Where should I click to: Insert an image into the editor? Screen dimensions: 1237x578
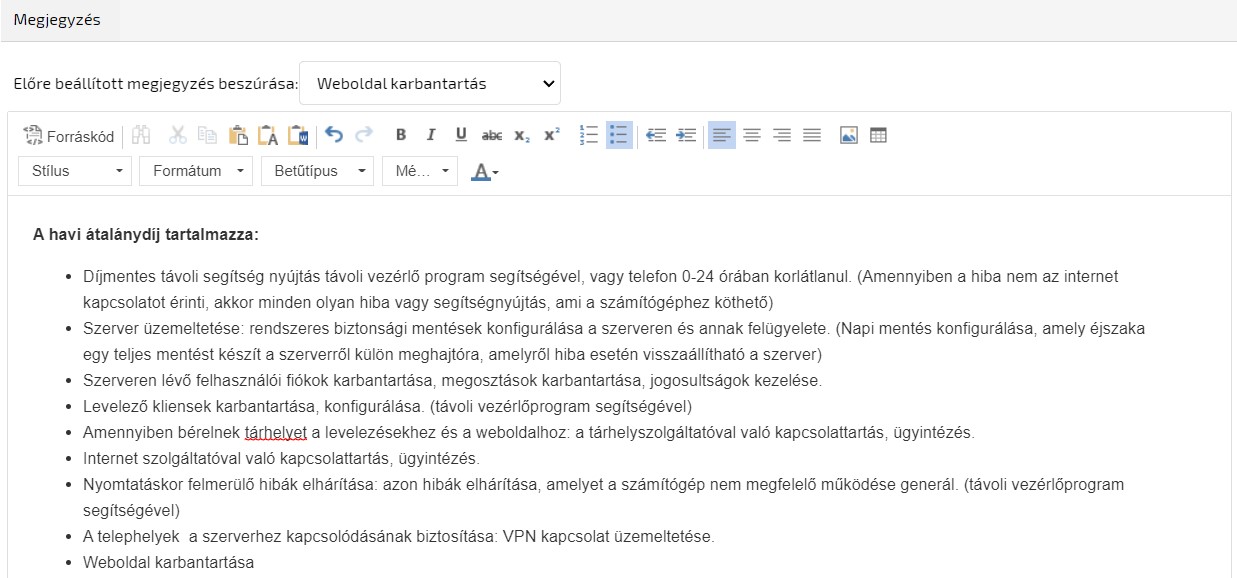(849, 135)
